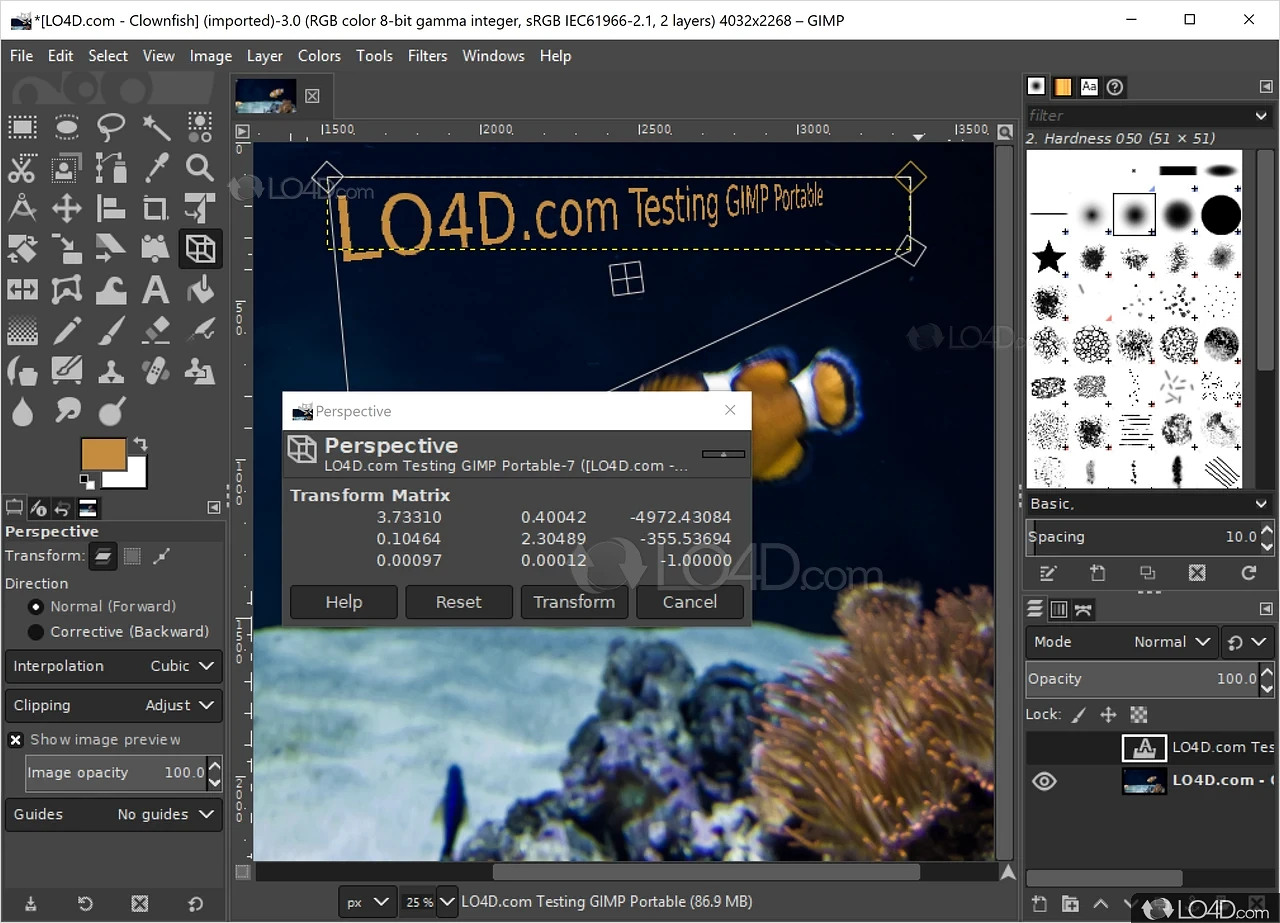Image resolution: width=1280 pixels, height=923 pixels.
Task: Refresh brushes with the reload icon
Action: 1248,573
